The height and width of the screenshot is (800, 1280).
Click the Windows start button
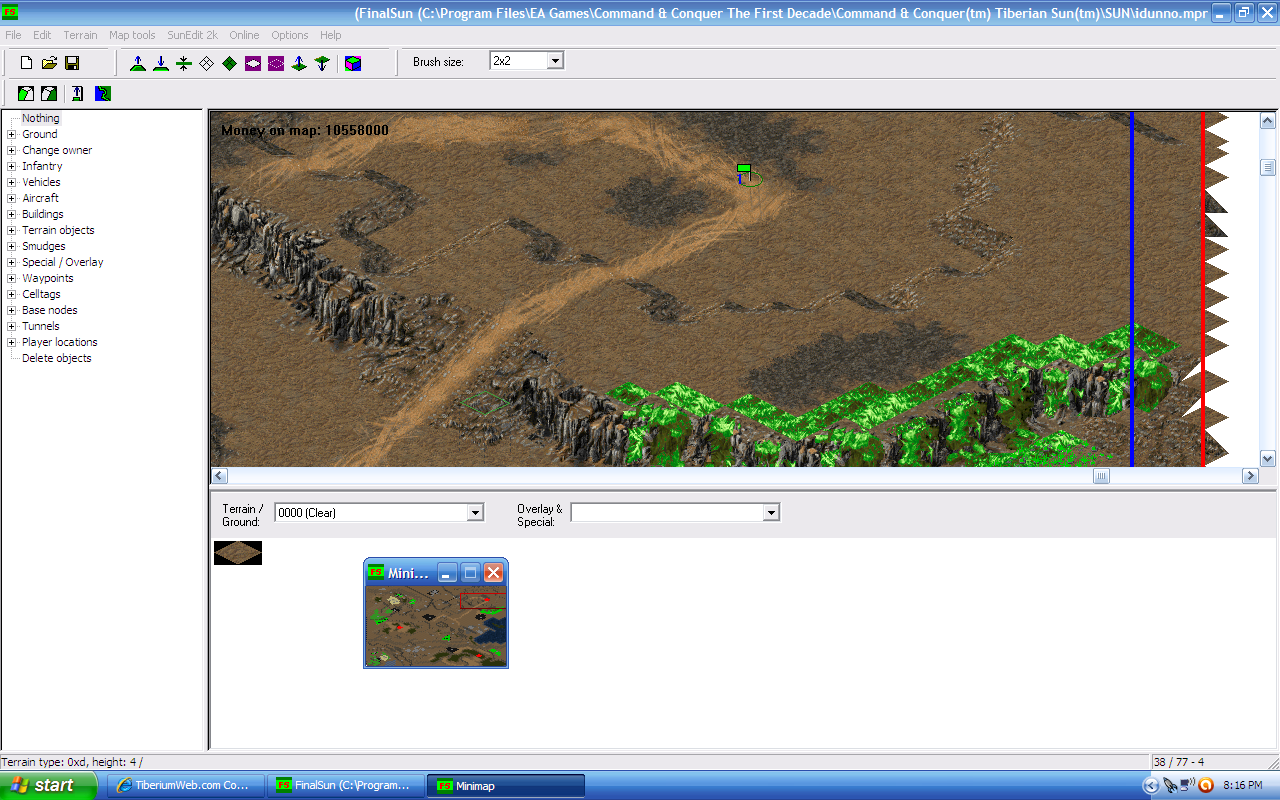(49, 785)
